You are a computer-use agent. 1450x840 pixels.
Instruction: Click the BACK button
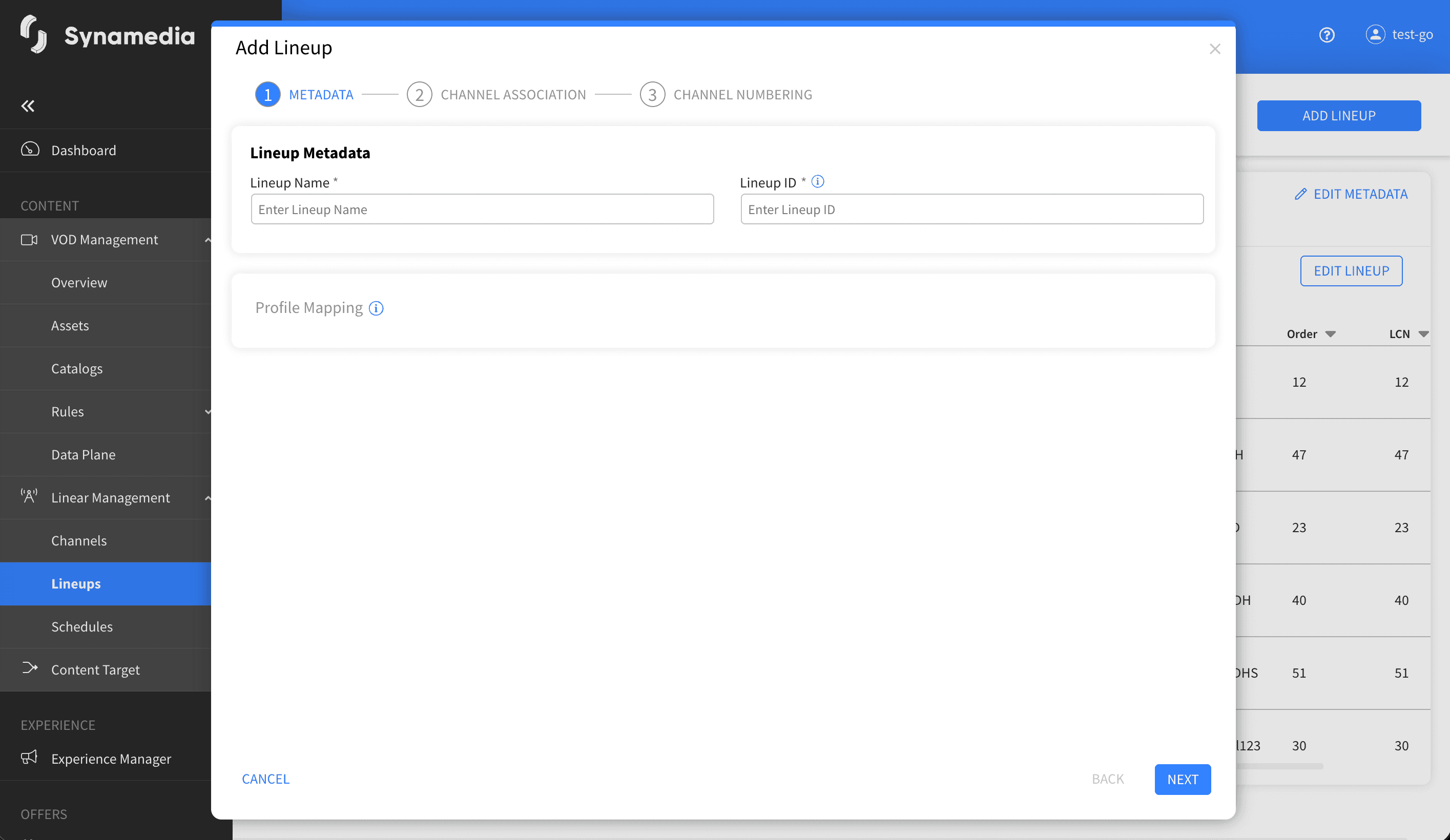[x=1108, y=779]
